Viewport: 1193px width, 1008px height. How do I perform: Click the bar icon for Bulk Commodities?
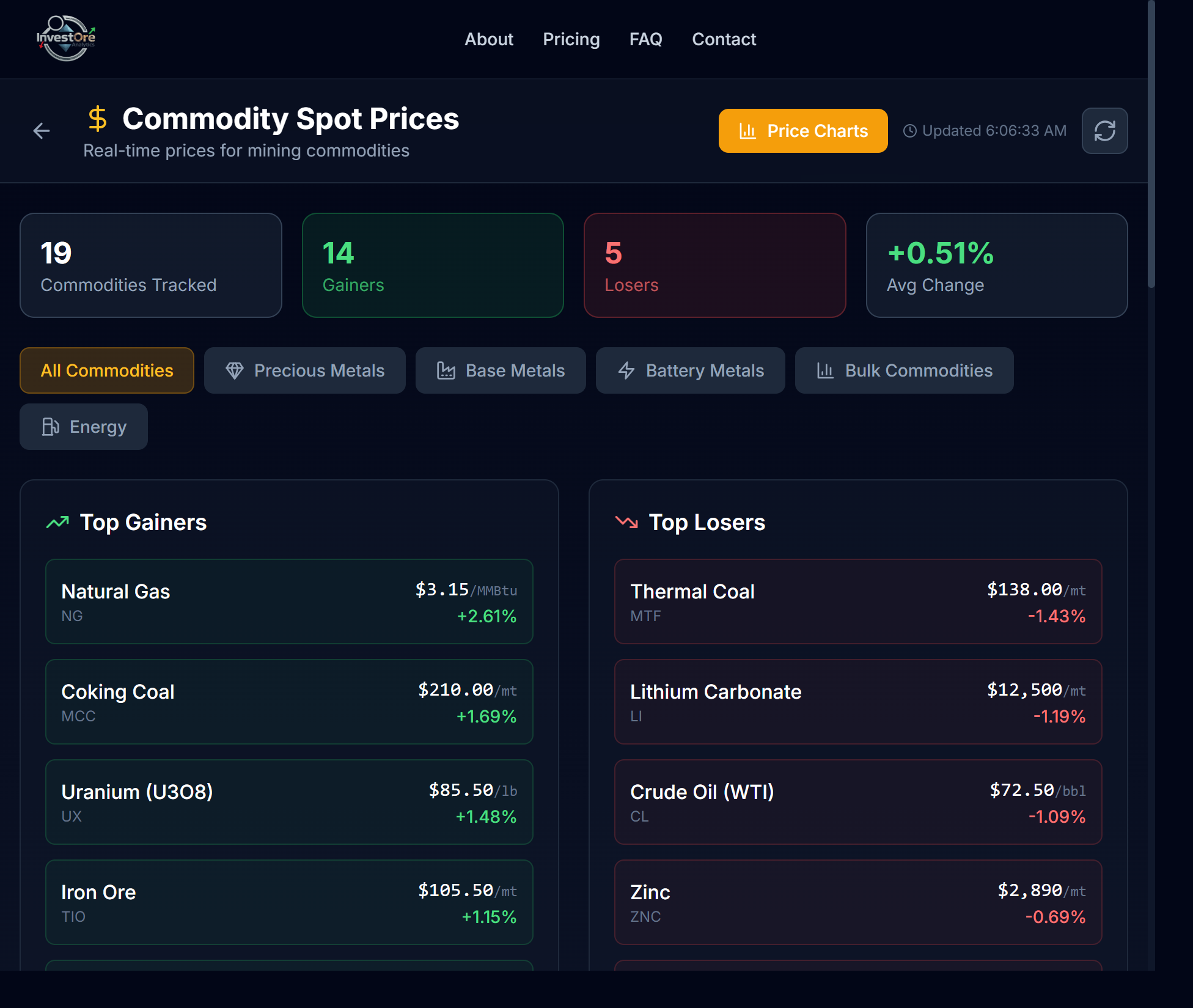(x=825, y=370)
